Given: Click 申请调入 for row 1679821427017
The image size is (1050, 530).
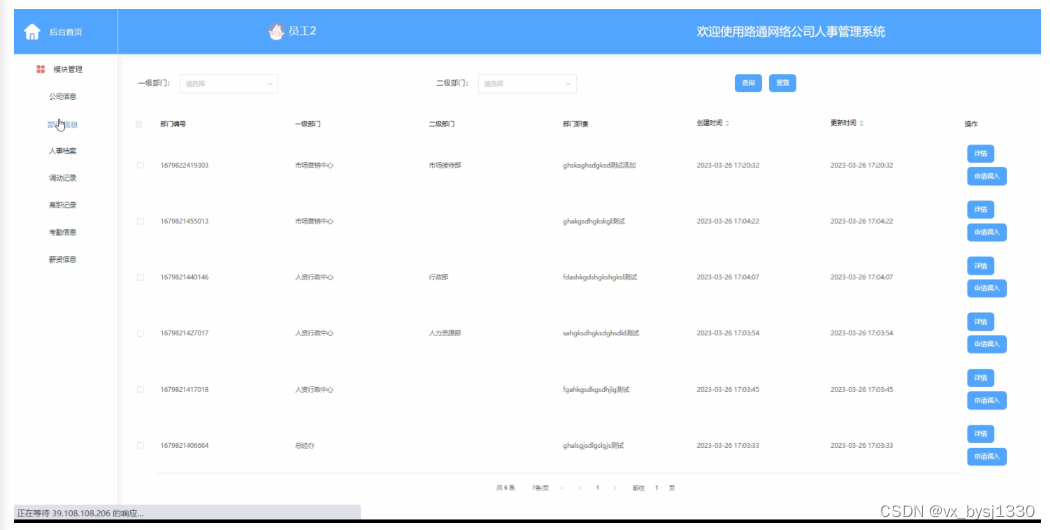Looking at the screenshot, I should [986, 344].
